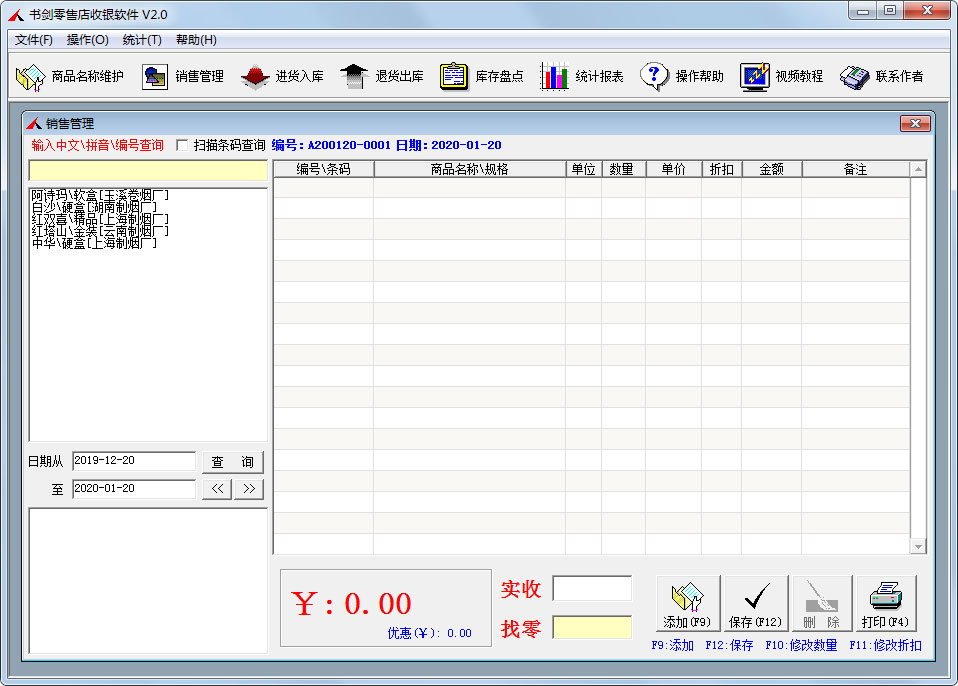Open the 操作(O) menu
Image resolution: width=958 pixels, height=686 pixels.
pos(87,40)
